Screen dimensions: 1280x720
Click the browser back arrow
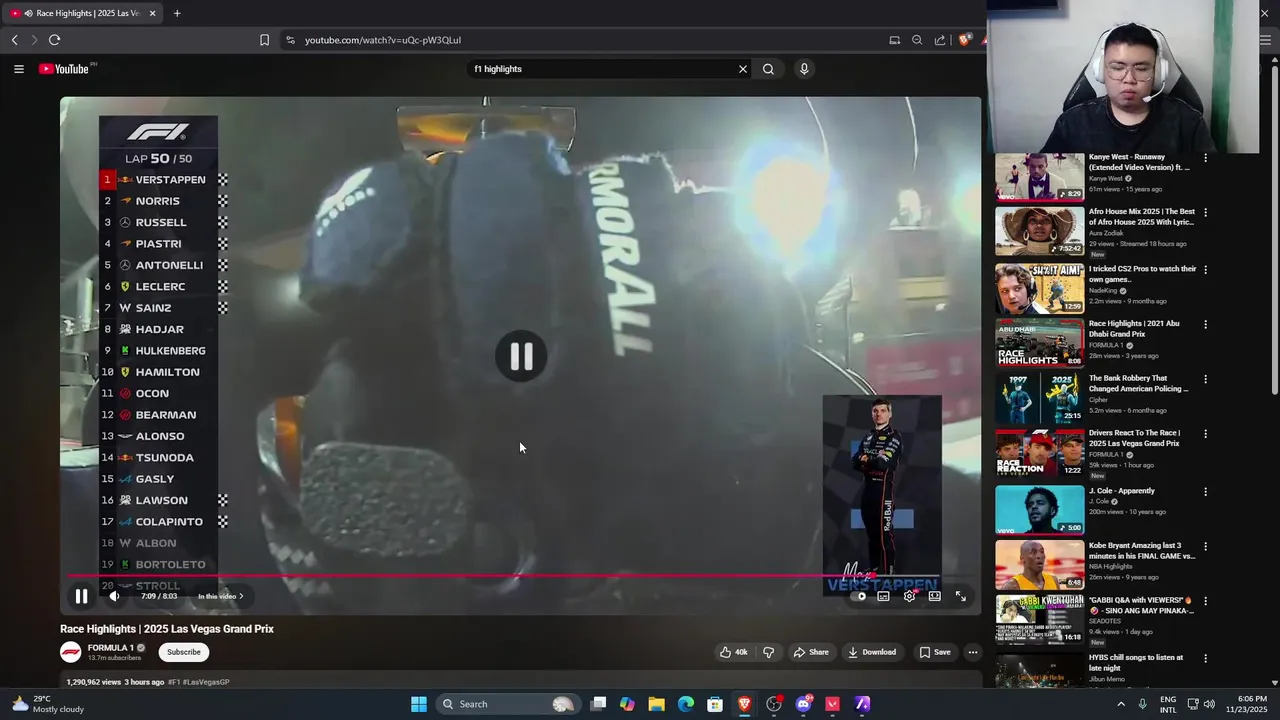click(x=14, y=40)
